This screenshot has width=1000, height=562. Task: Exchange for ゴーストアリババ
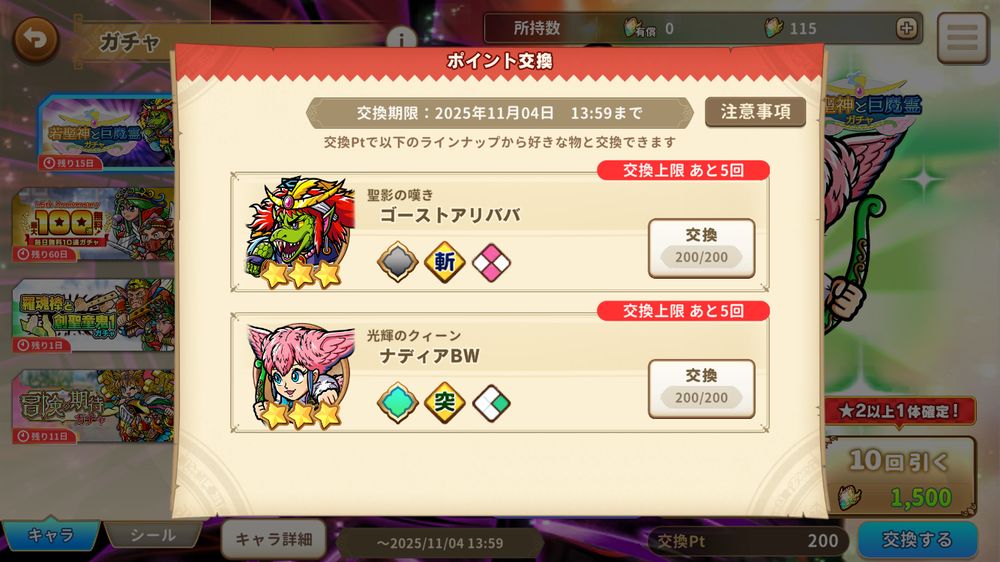(x=702, y=248)
